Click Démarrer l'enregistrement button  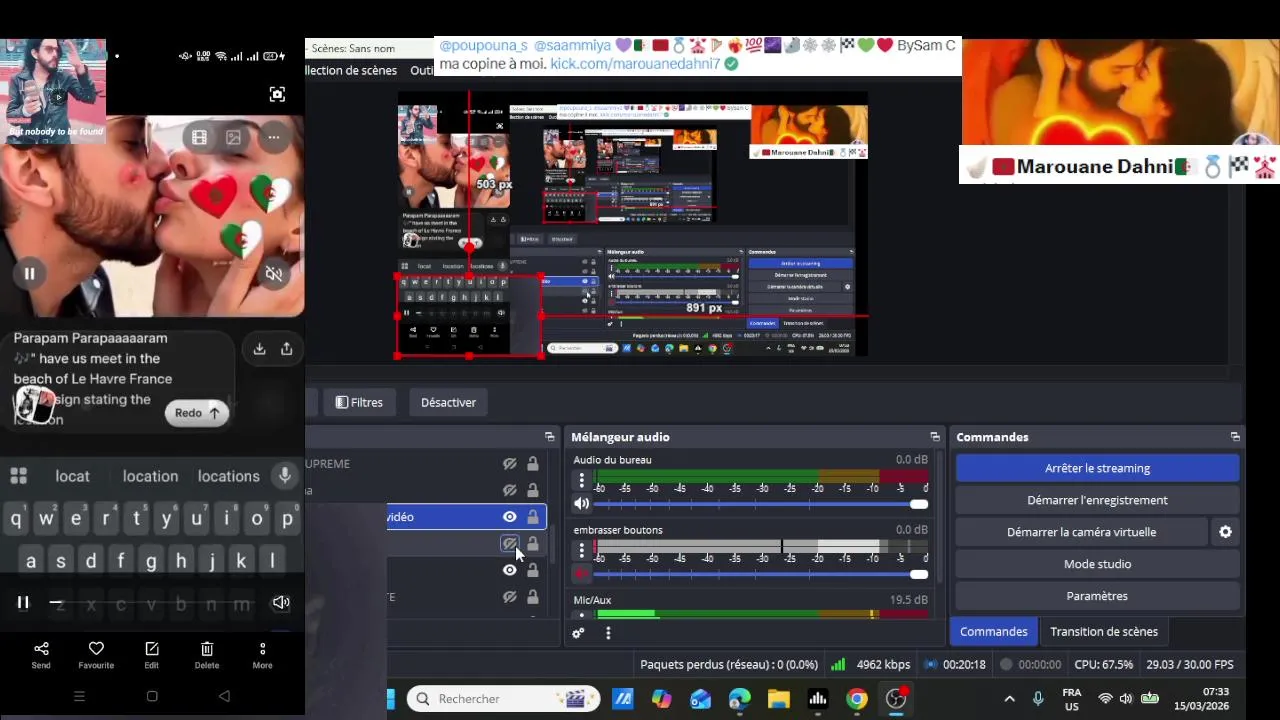(x=1097, y=500)
